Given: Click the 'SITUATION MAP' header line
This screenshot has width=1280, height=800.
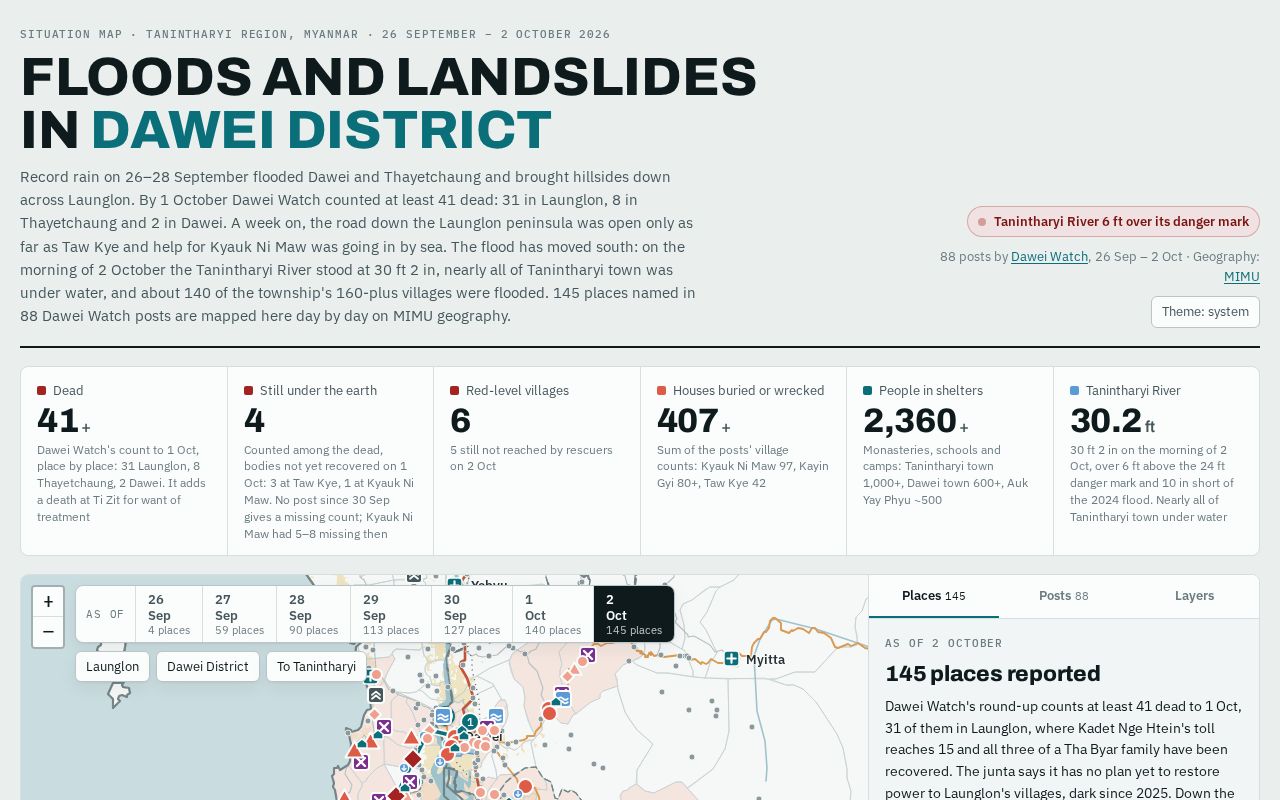Looking at the screenshot, I should coord(315,34).
